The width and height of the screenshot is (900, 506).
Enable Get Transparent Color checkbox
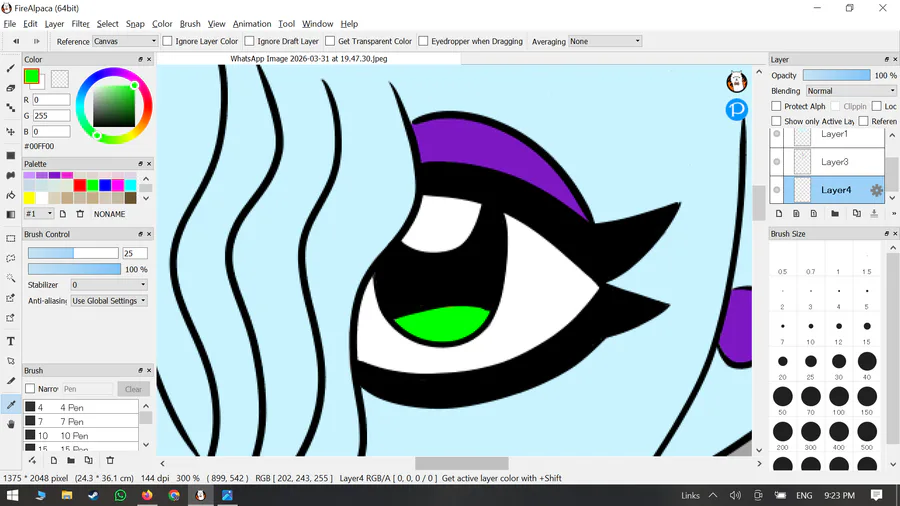coord(330,41)
